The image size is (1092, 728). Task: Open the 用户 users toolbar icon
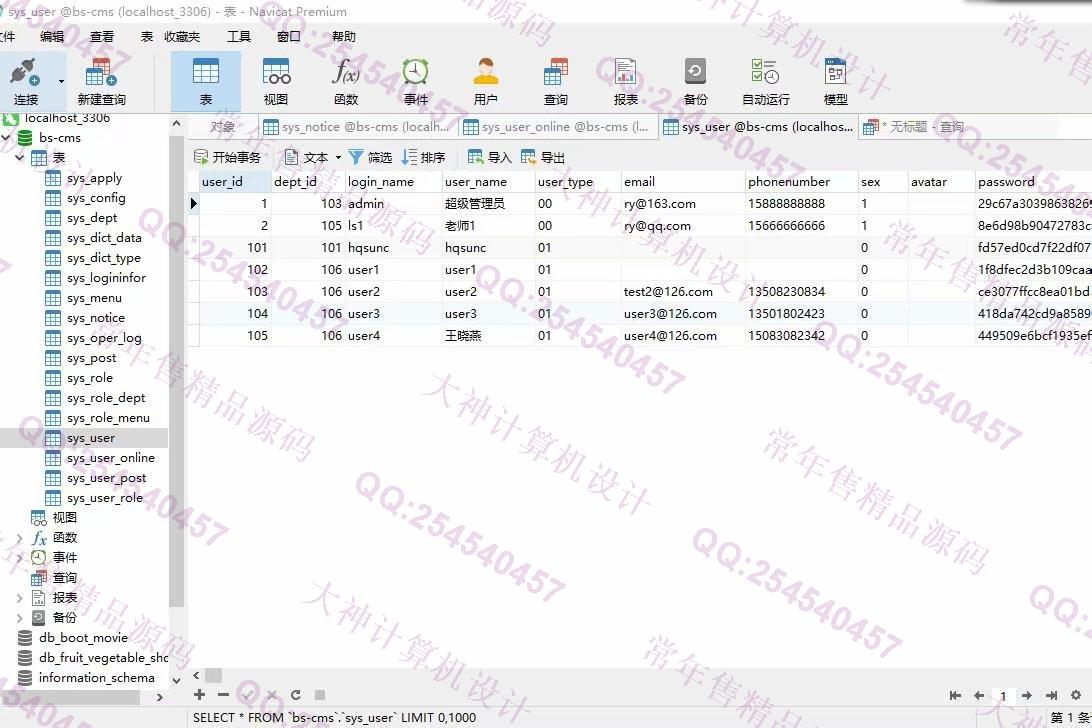click(x=485, y=82)
